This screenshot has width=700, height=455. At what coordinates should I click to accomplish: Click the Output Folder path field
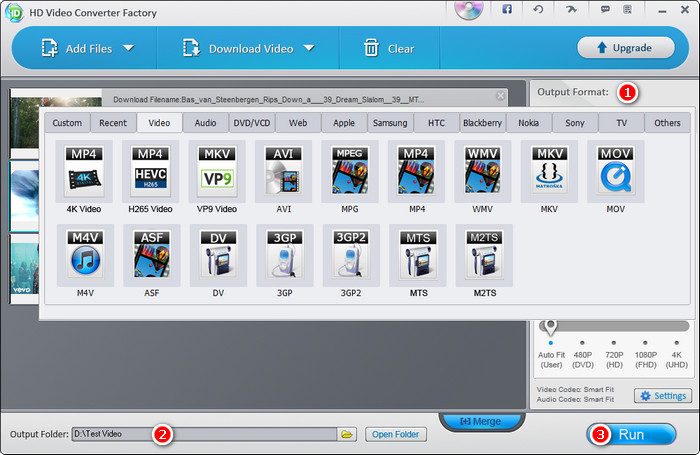204,434
